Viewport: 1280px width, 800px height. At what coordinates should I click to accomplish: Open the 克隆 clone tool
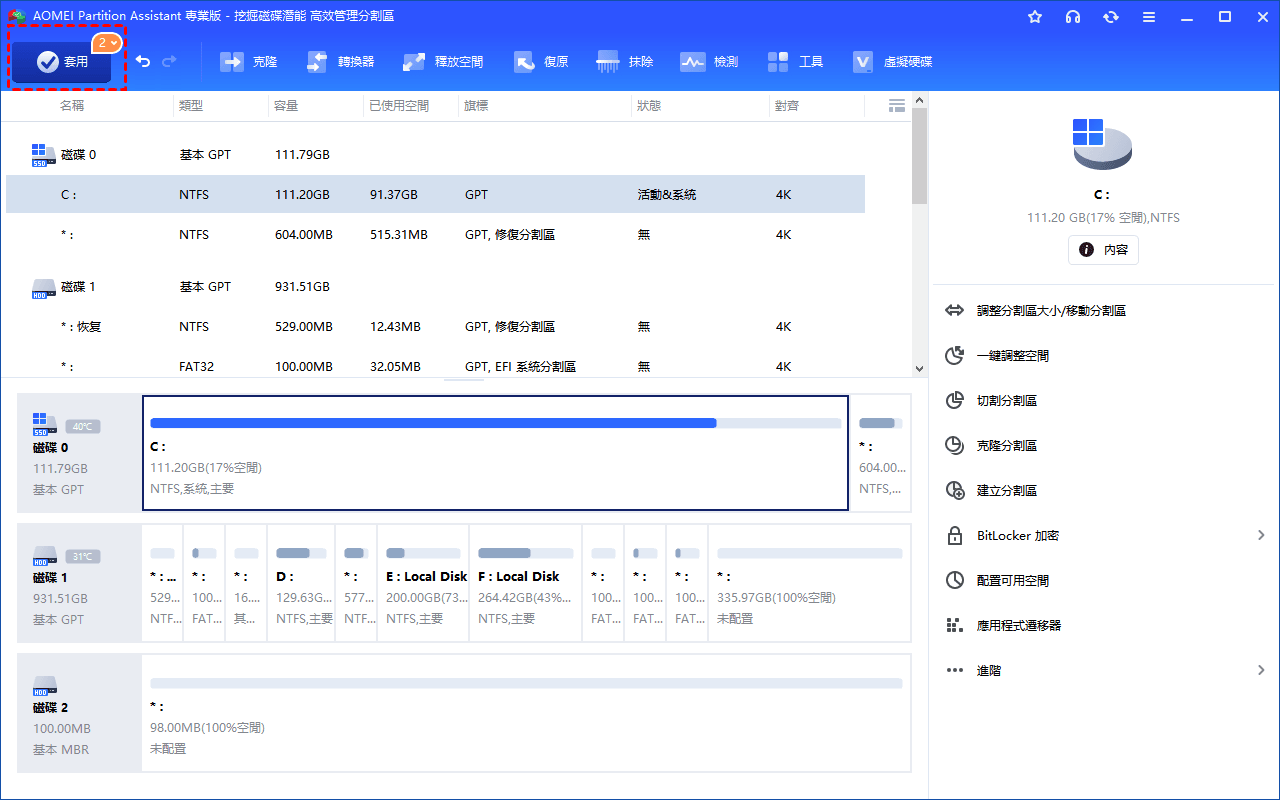pos(249,62)
